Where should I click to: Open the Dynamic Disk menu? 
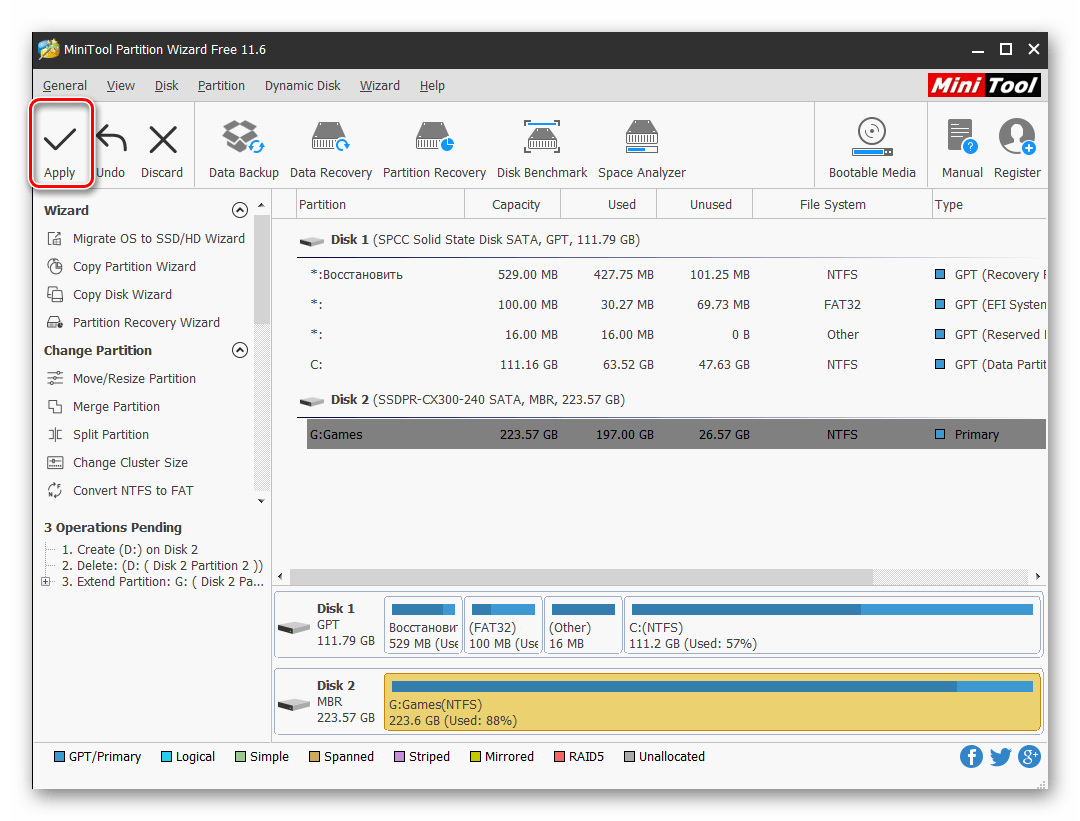pos(302,86)
